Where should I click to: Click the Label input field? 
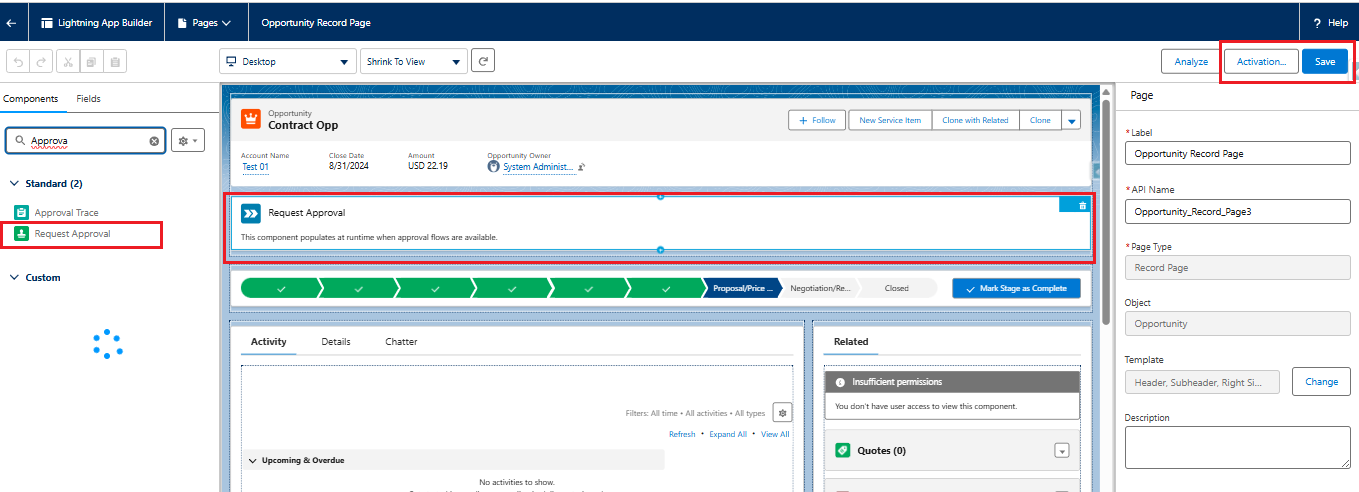click(x=1237, y=154)
